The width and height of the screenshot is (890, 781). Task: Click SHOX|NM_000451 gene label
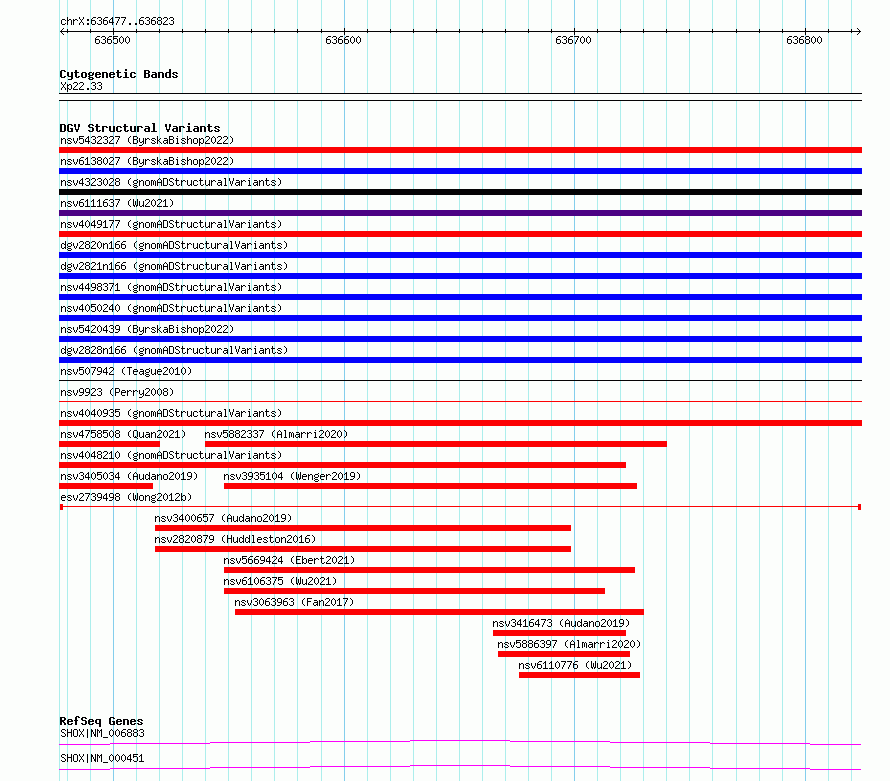[102, 758]
